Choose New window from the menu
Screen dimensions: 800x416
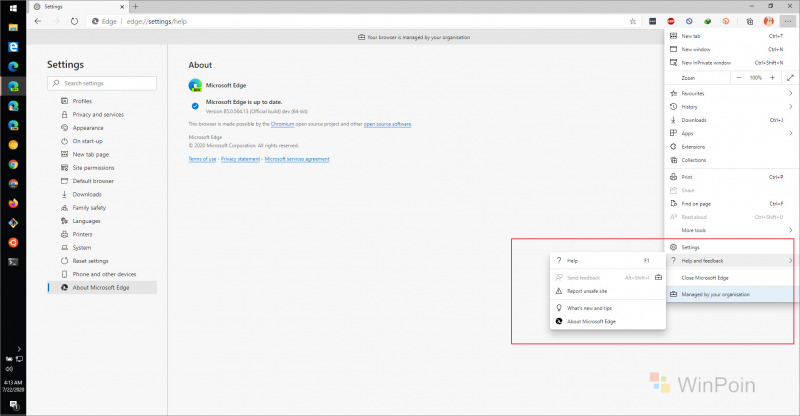pos(731,49)
